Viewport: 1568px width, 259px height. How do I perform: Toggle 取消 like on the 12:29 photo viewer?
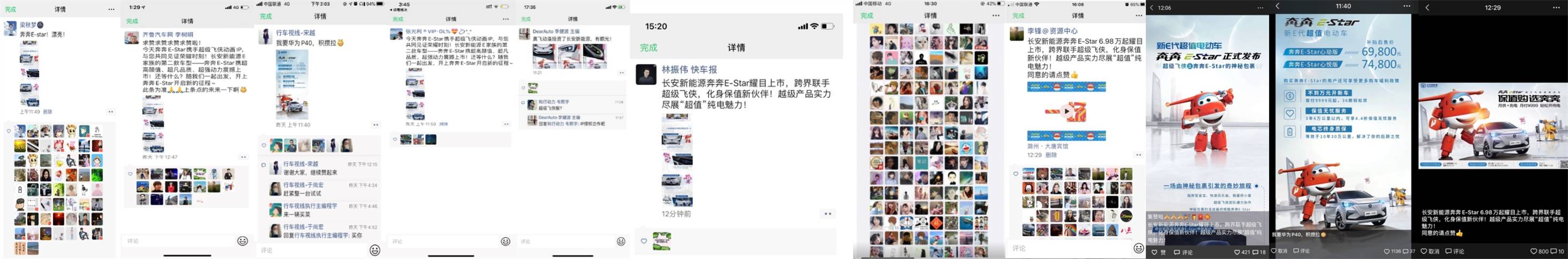tap(1431, 251)
